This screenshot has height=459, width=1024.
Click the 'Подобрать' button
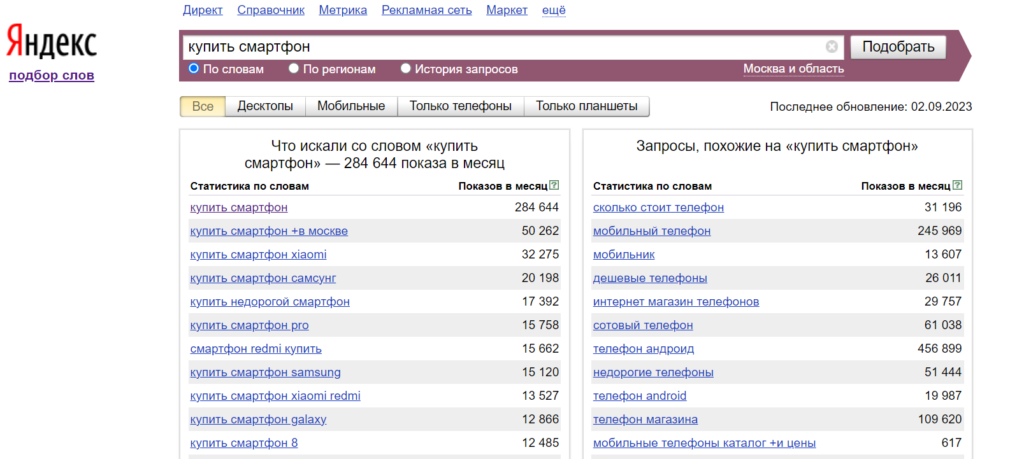pos(898,47)
